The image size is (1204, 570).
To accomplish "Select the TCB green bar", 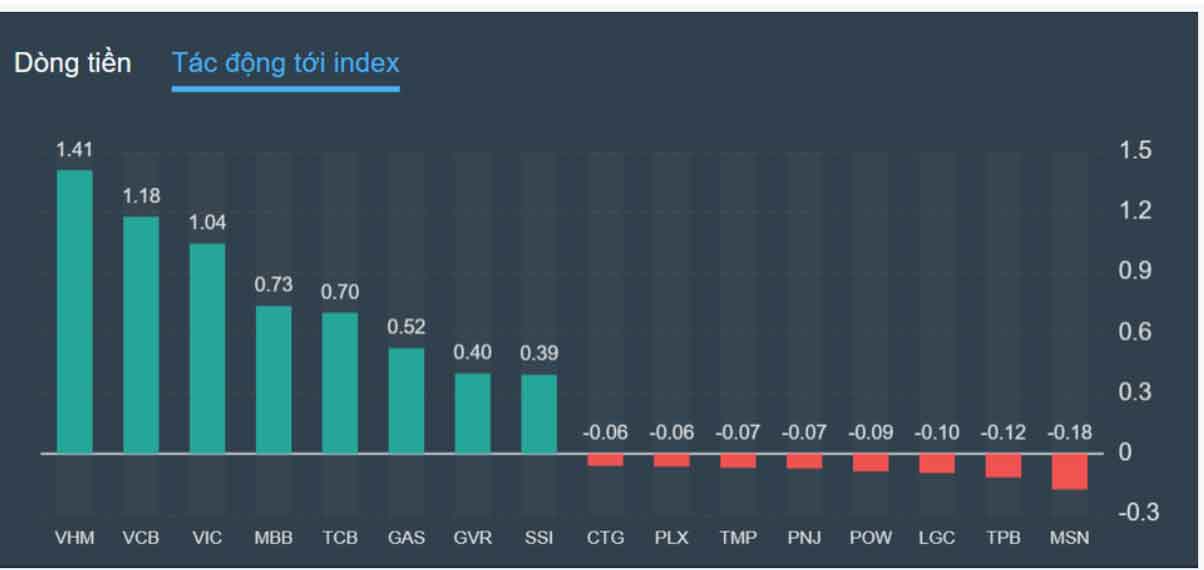I will [x=340, y=382].
